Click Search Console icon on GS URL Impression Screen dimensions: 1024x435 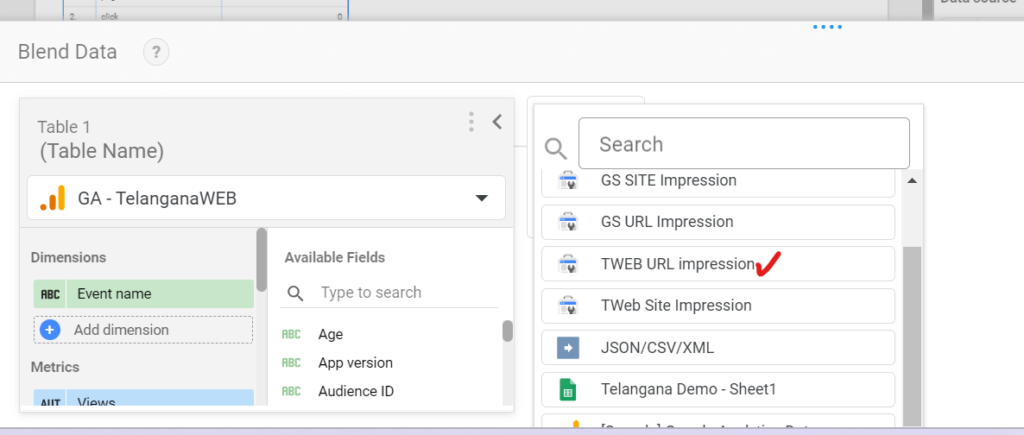click(x=568, y=222)
